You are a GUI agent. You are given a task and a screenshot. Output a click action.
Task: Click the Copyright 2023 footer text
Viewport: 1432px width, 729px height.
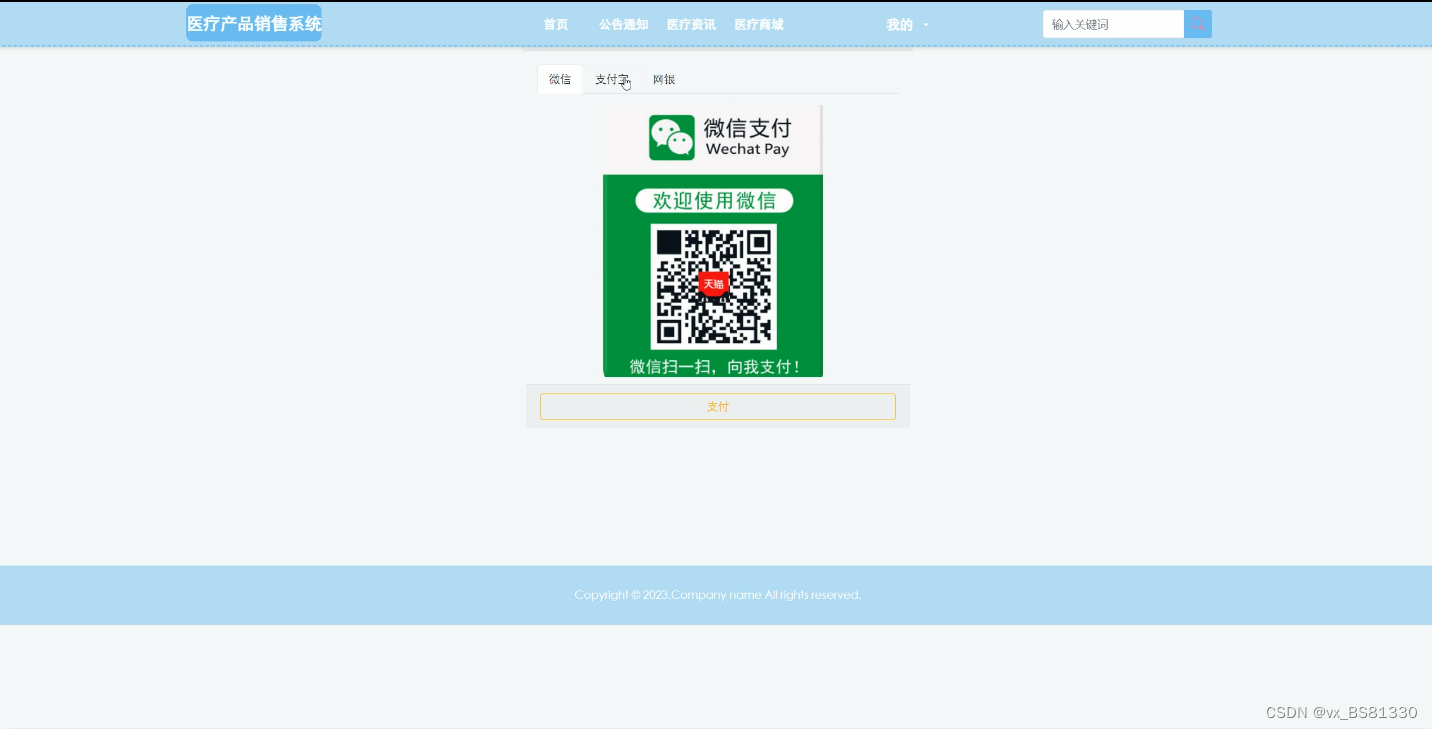click(x=718, y=595)
